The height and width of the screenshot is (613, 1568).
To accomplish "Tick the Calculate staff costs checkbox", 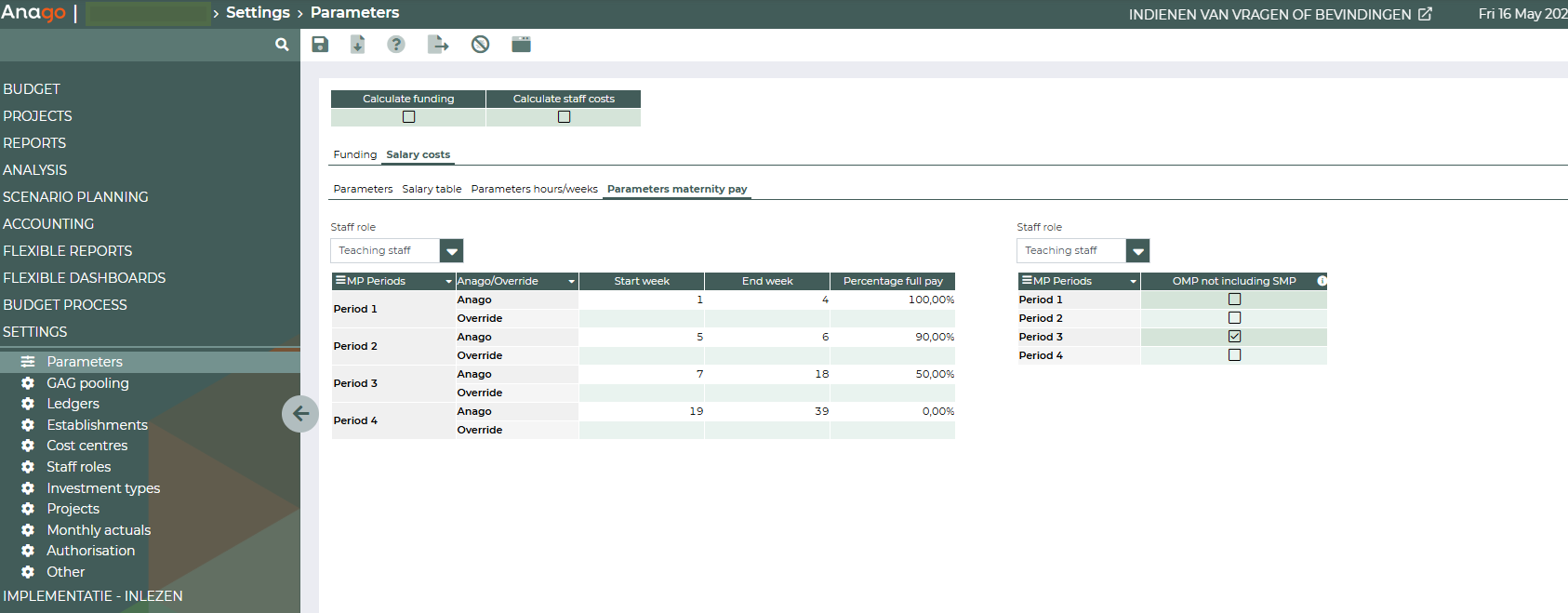I will coord(564,117).
